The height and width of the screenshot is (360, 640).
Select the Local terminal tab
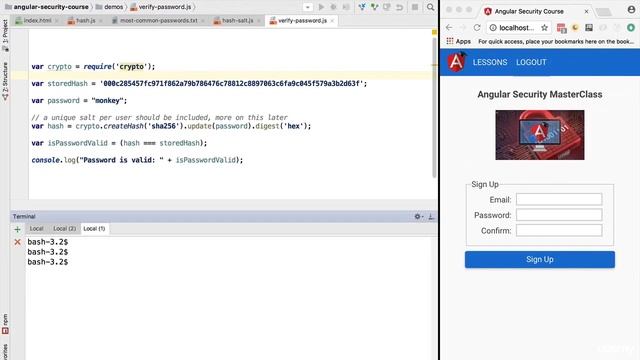[36, 229]
